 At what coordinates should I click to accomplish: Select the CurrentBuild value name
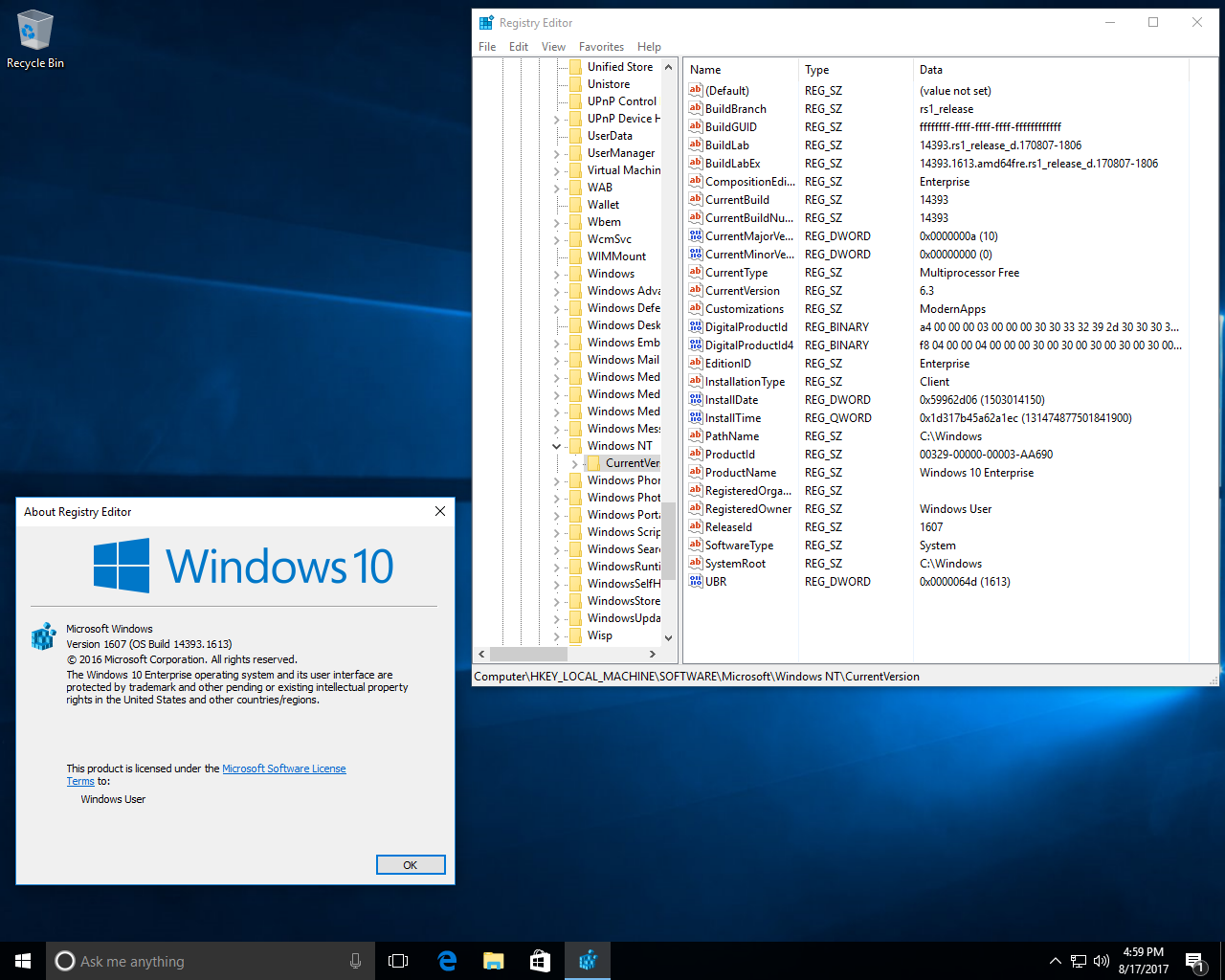tap(737, 199)
